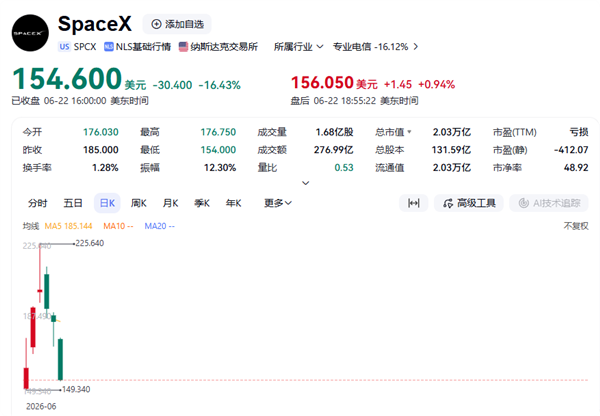Screen dimensions: 600x416
Task: Open 不复权 adjustment selector
Action: 576,226
